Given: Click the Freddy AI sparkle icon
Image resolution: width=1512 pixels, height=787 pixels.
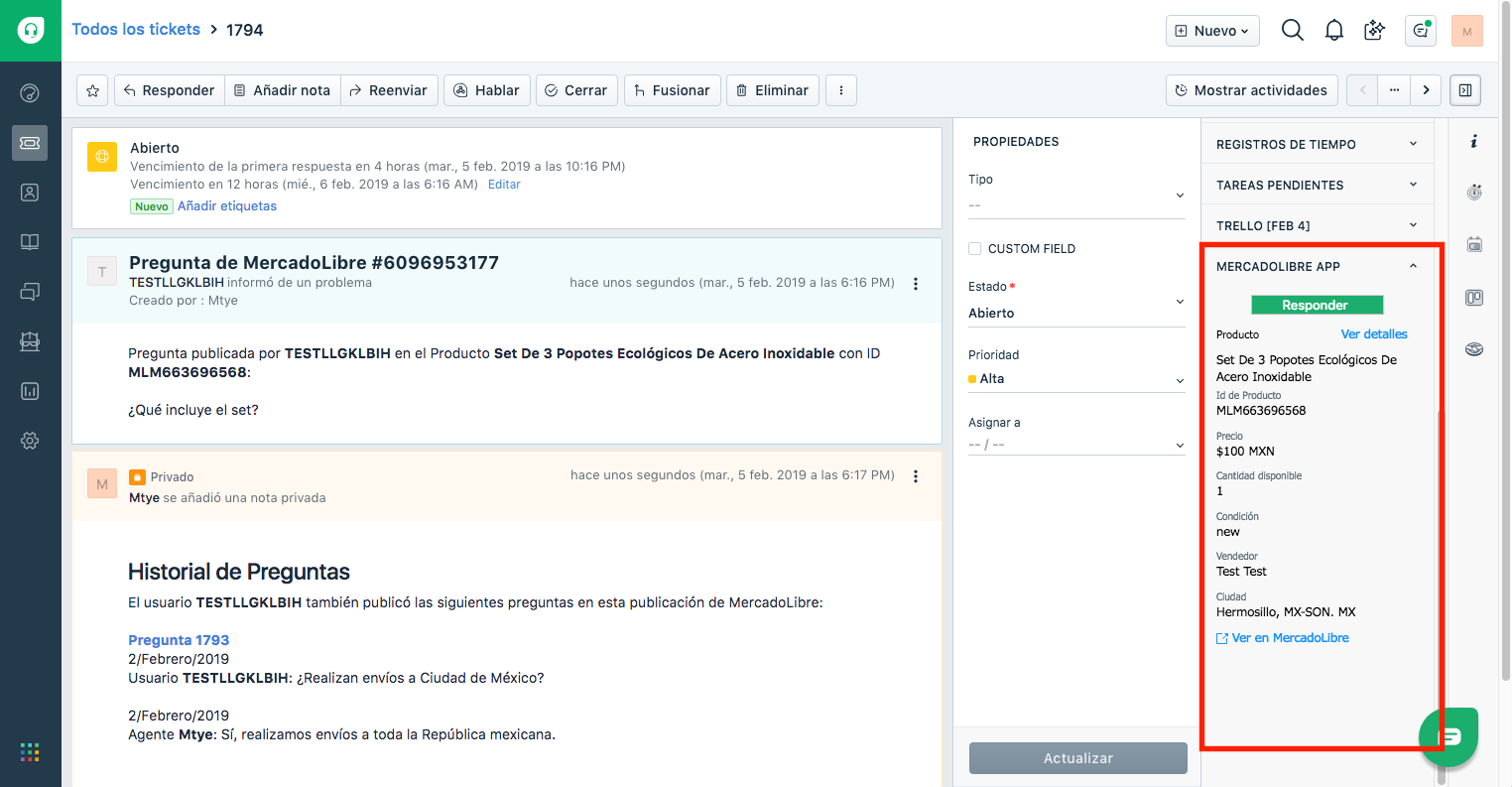Looking at the screenshot, I should click(1375, 31).
